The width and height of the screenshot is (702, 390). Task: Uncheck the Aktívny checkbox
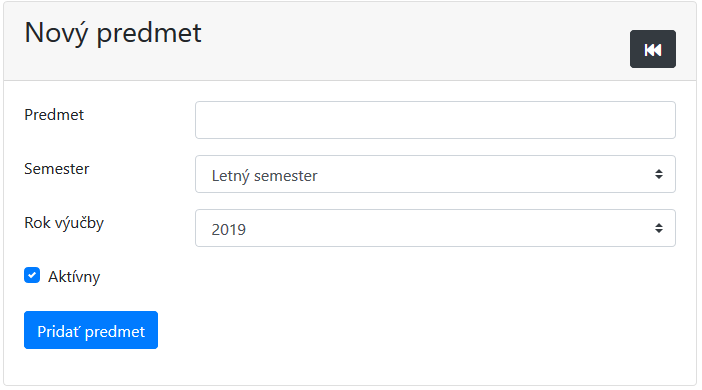click(x=32, y=275)
